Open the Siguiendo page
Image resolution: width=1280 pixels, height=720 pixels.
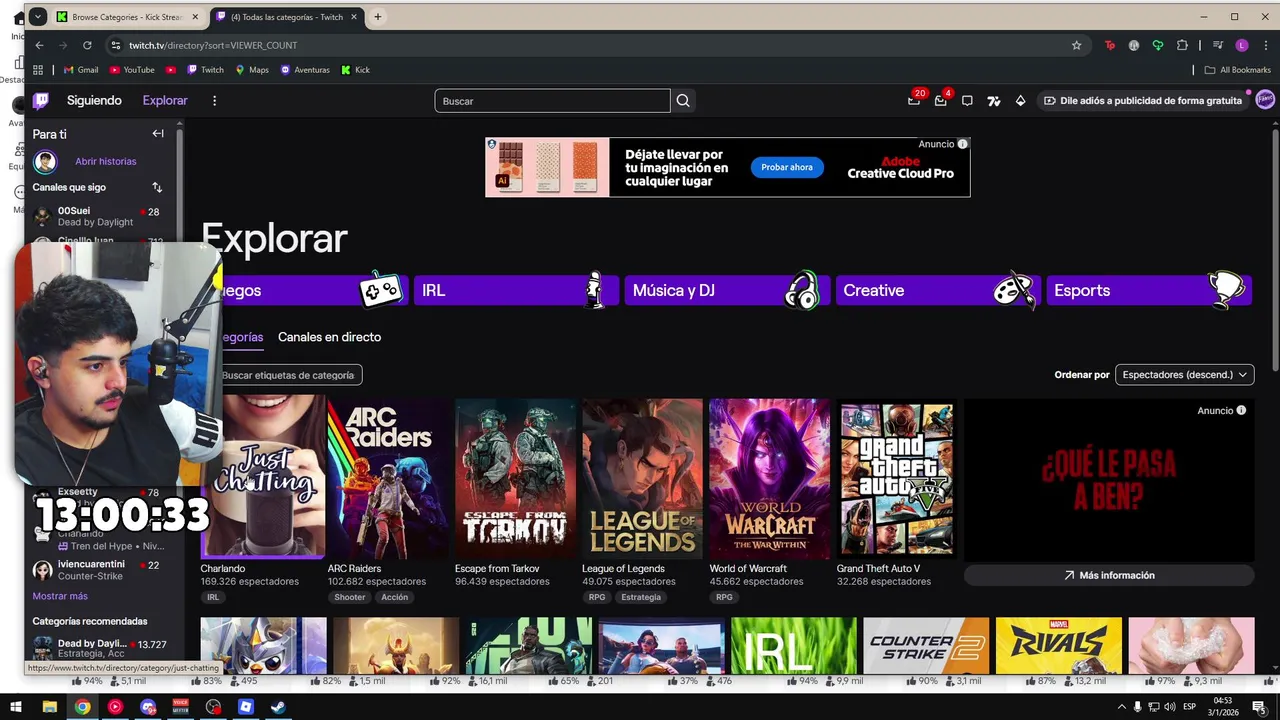pyautogui.click(x=94, y=101)
